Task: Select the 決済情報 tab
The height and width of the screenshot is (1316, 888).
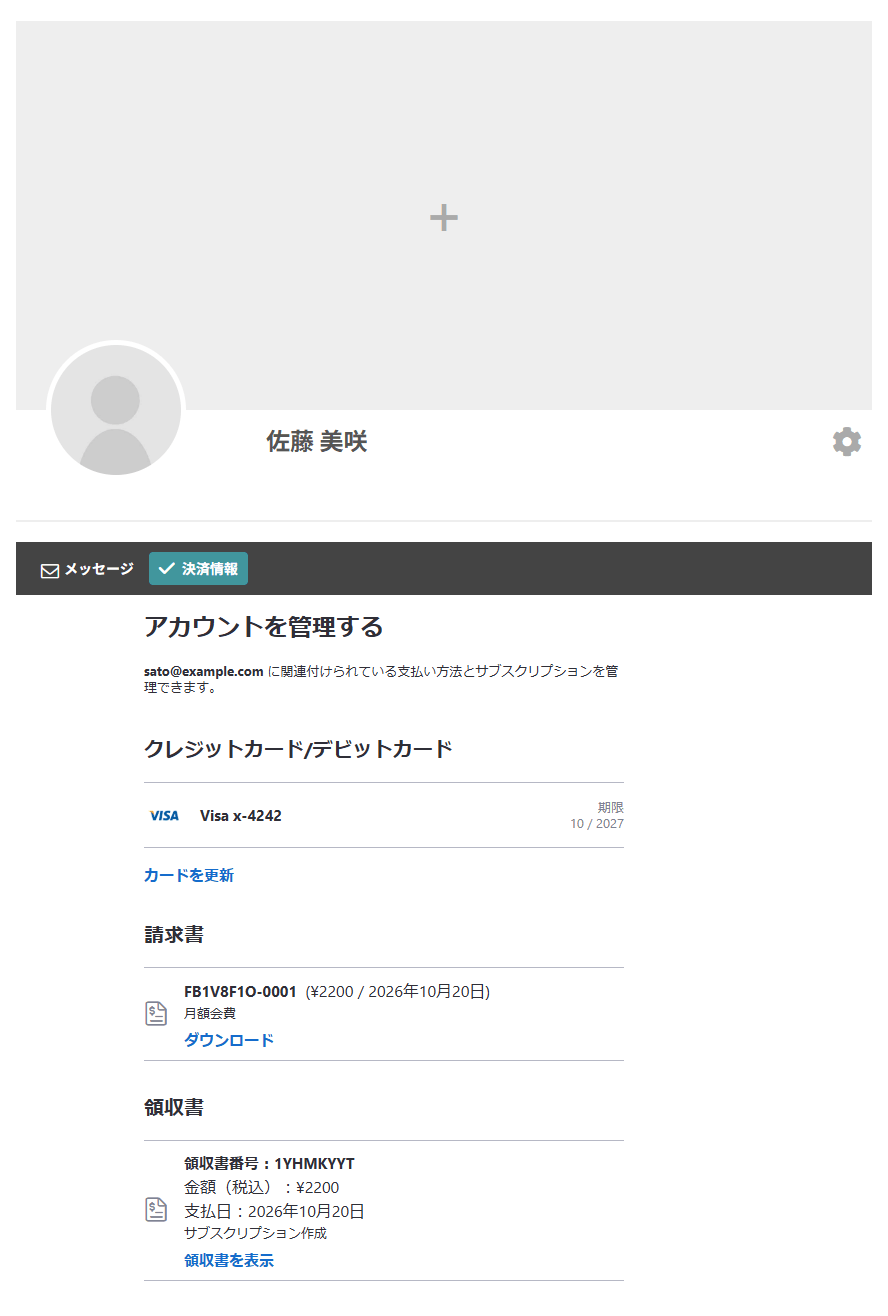Action: pos(198,569)
